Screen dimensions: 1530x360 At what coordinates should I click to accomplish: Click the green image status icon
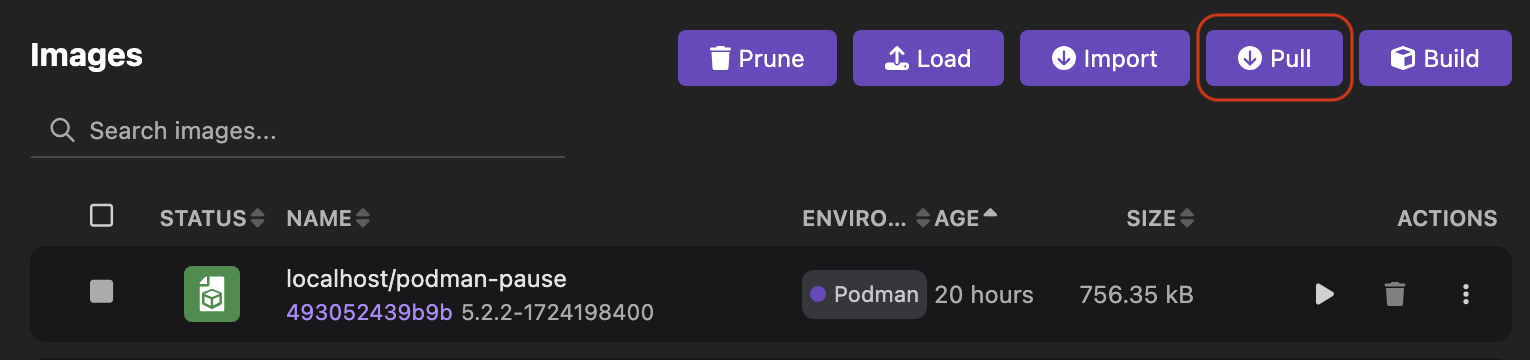coord(212,294)
